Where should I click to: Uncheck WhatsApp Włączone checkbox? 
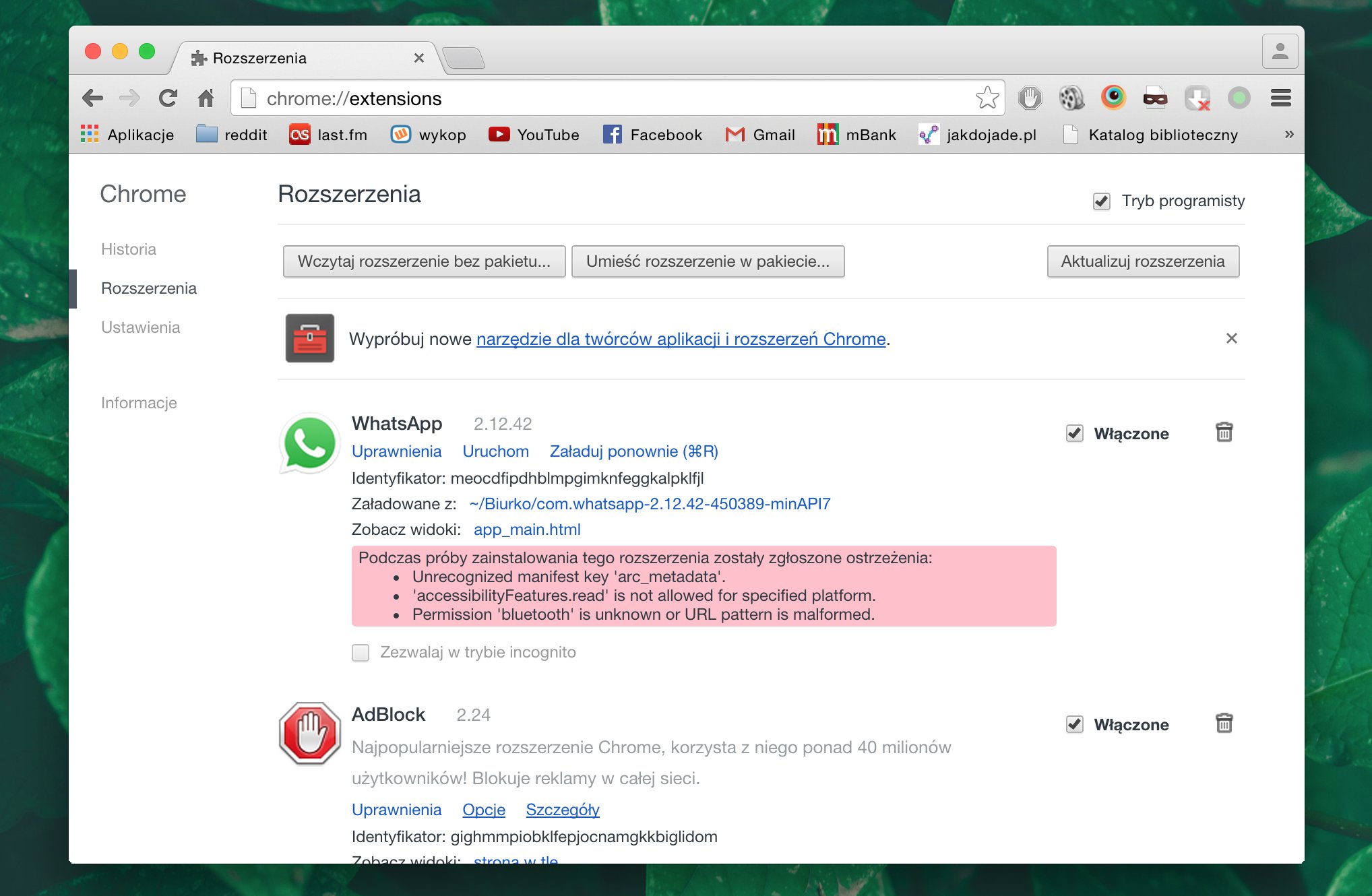[1075, 433]
